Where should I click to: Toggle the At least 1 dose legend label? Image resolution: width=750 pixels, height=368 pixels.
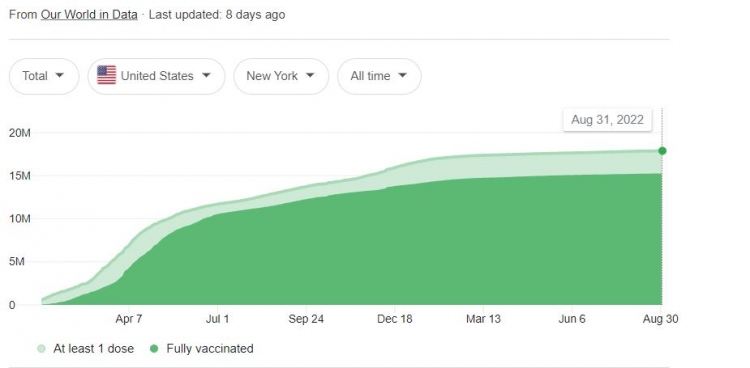pyautogui.click(x=94, y=349)
